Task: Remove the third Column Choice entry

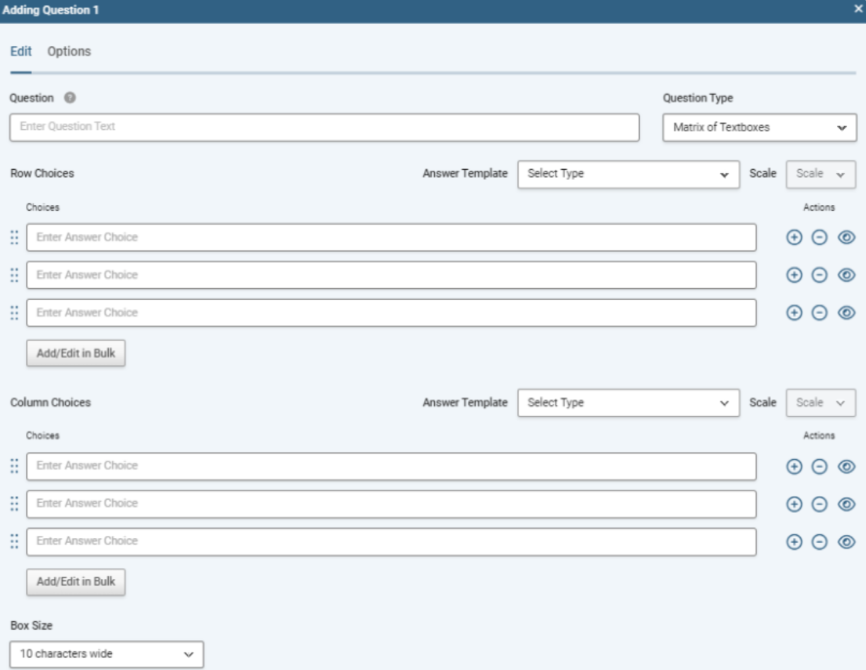Action: (819, 542)
